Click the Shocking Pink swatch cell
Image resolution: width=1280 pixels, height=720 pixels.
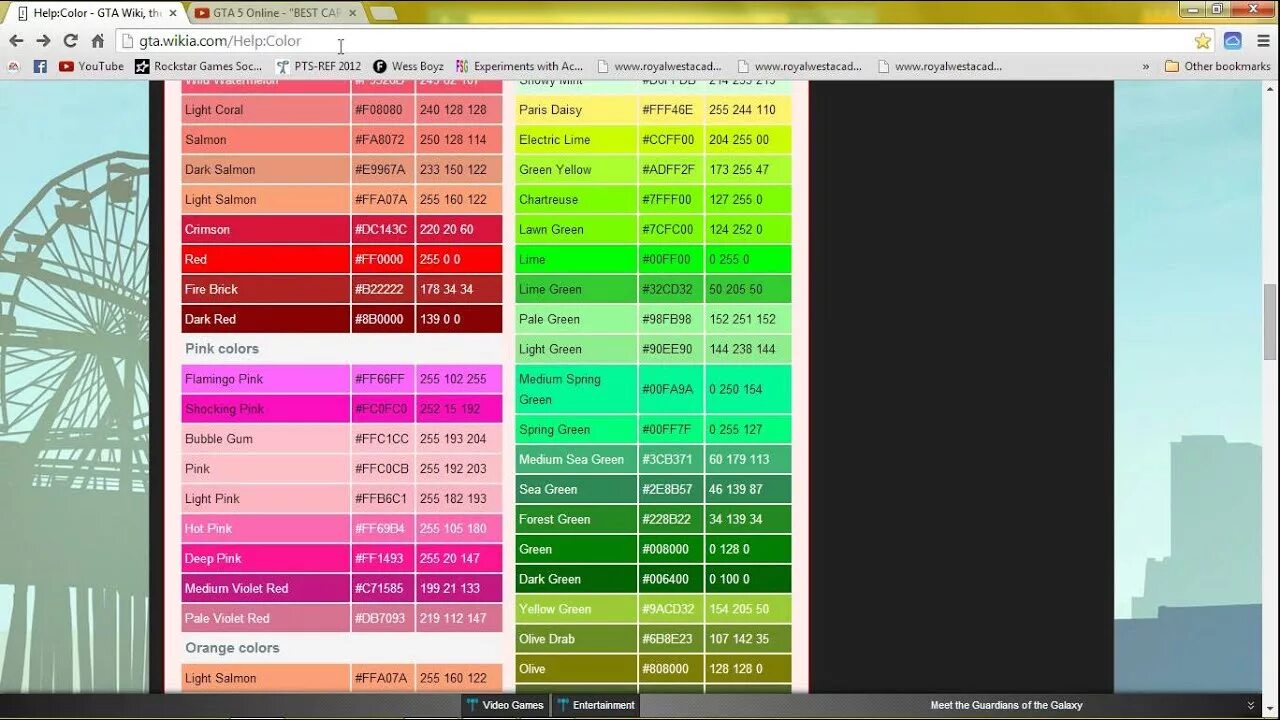tap(265, 408)
